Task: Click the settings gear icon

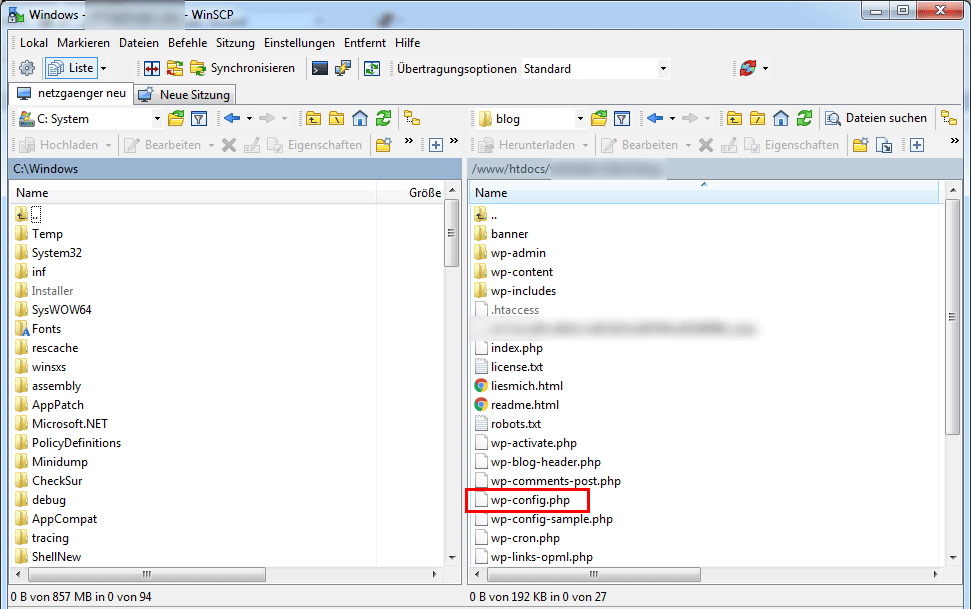Action: pyautogui.click(x=27, y=69)
